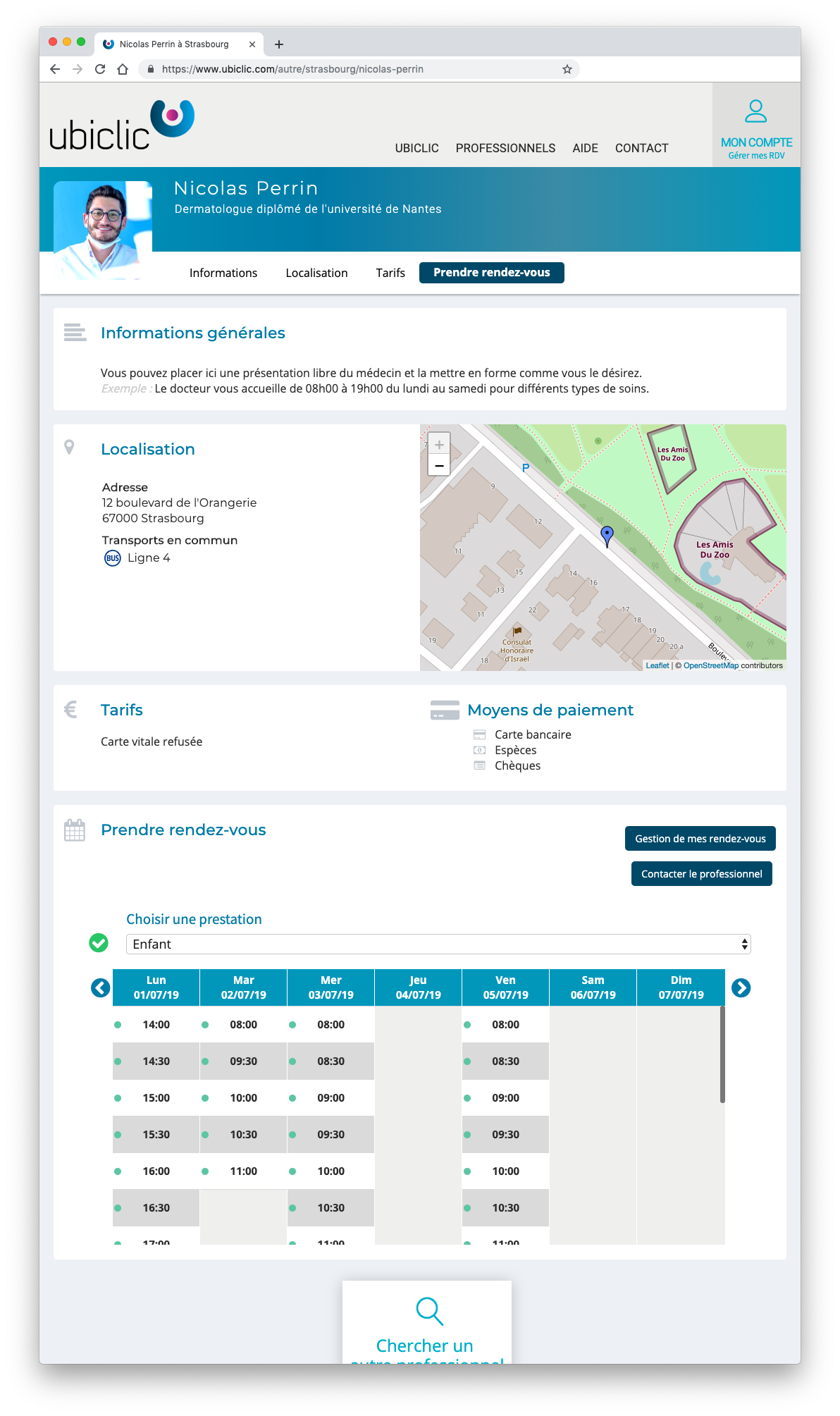Click the browser forward arrow
This screenshot has height=1416, width=840.
[78, 69]
